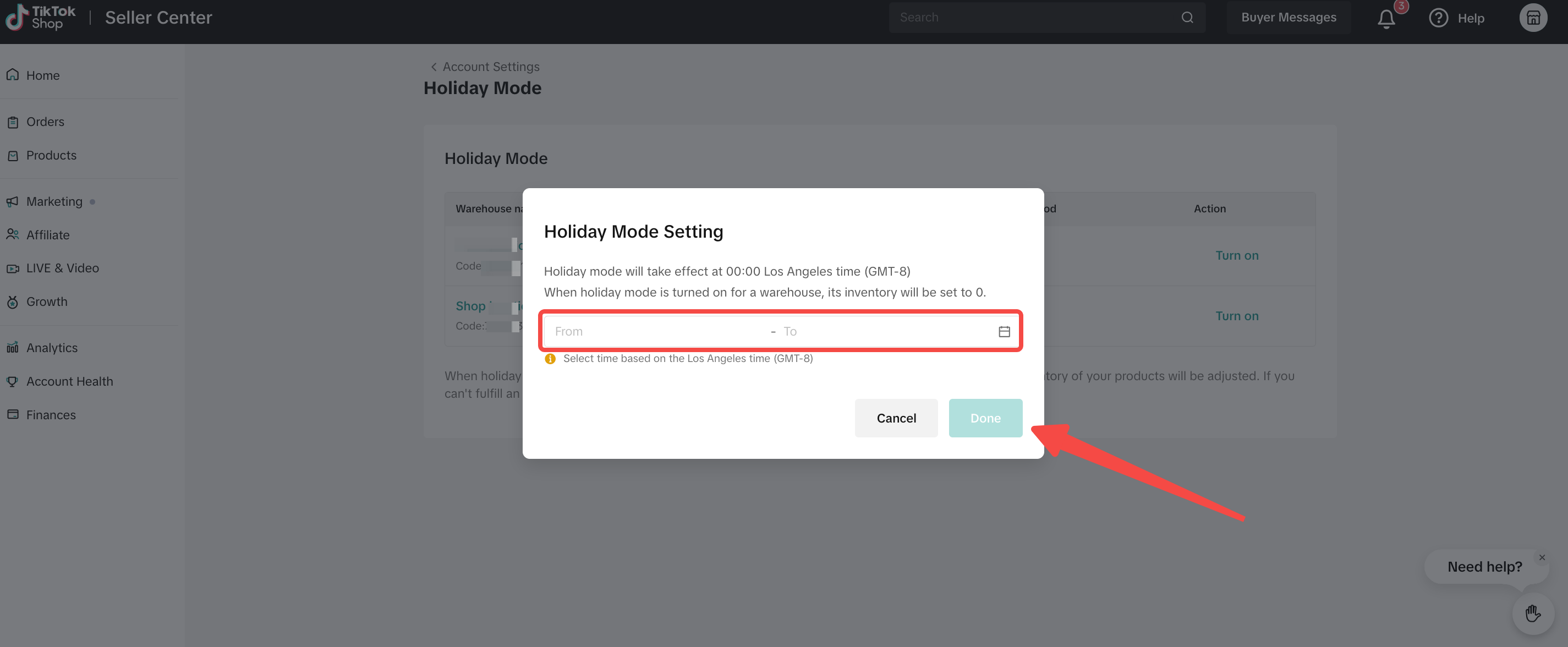Open the Orders menu

[x=45, y=122]
